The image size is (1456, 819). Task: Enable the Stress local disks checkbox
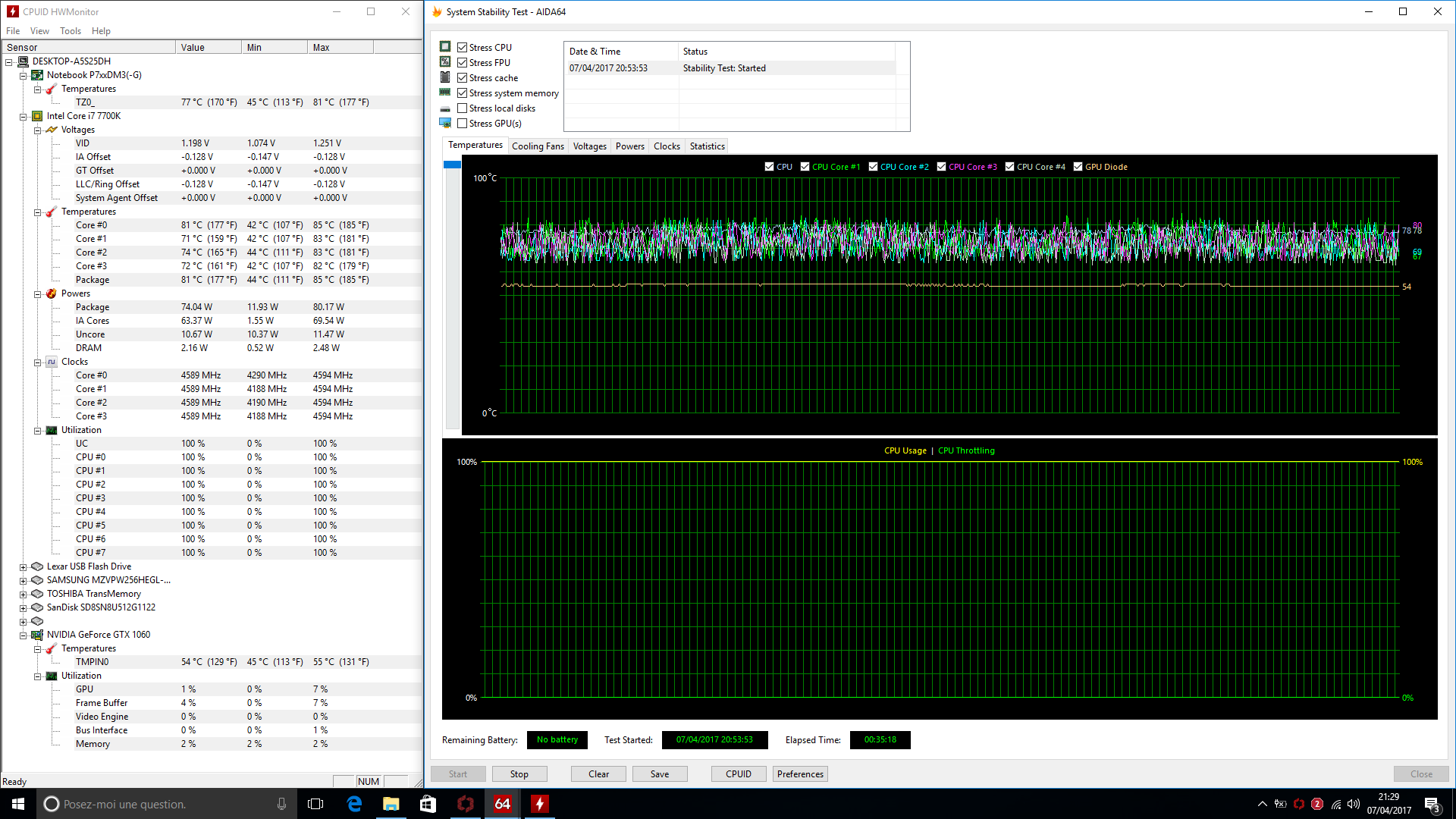point(462,108)
